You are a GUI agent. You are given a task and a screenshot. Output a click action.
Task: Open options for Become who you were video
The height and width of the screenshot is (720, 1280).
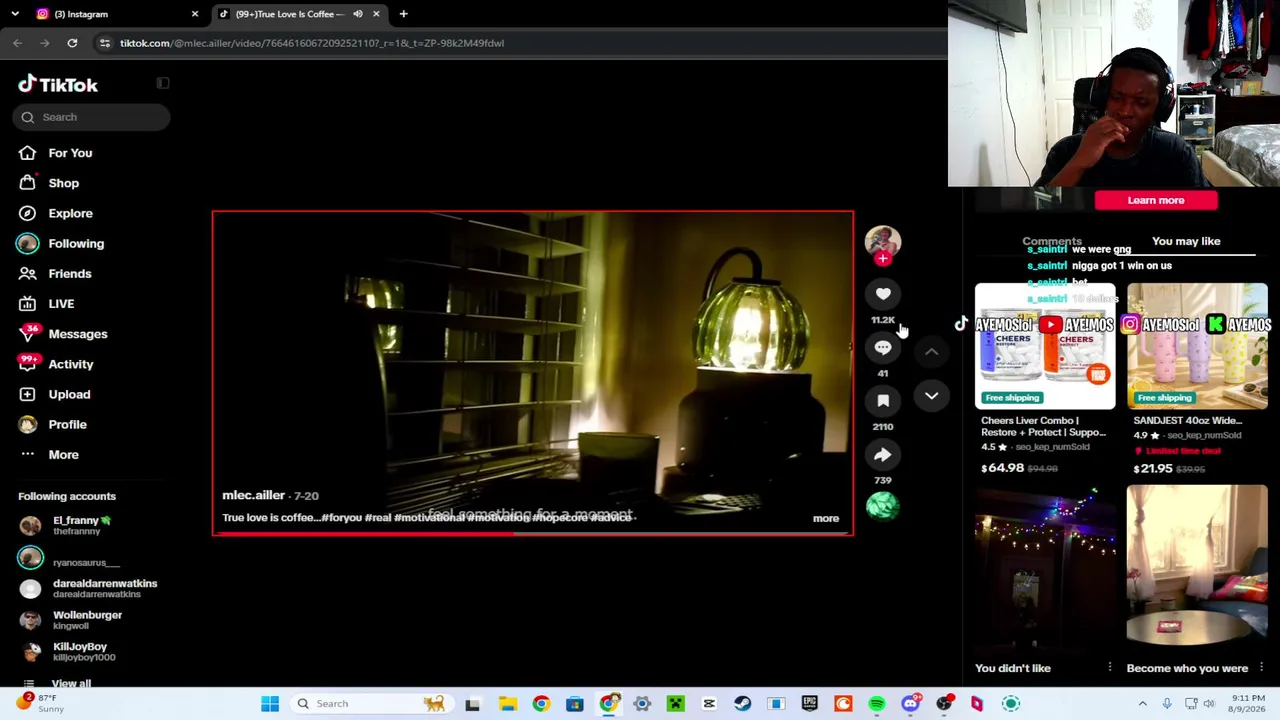coord(1262,667)
